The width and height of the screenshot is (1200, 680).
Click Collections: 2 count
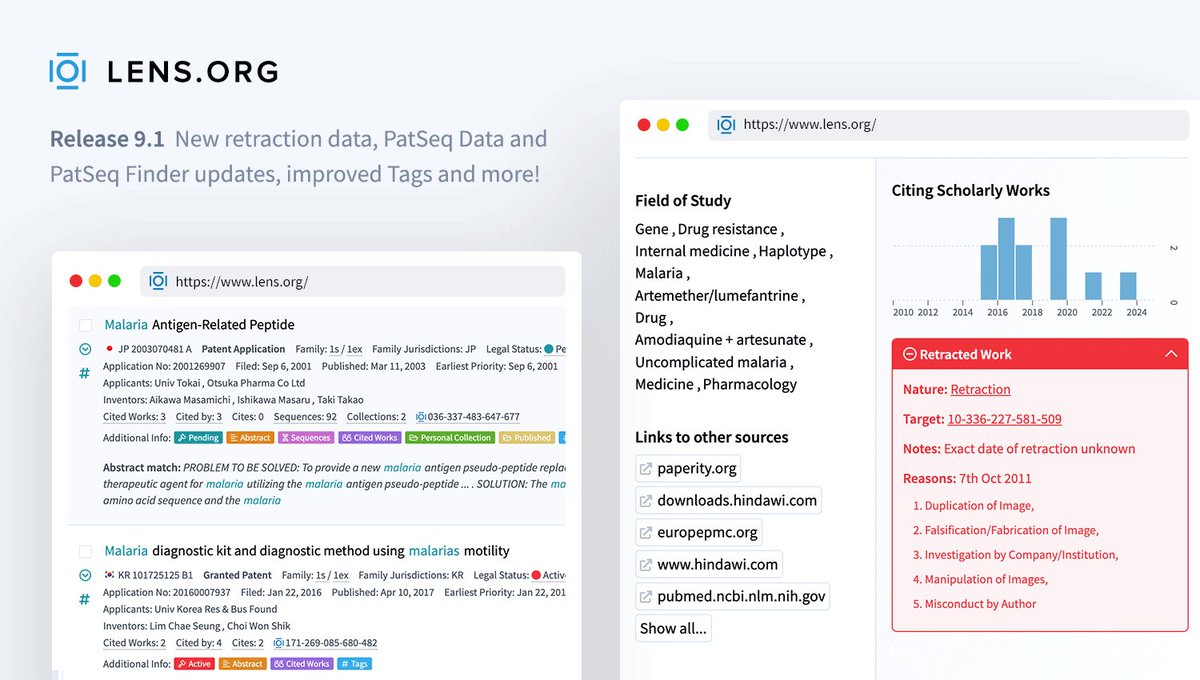(376, 417)
